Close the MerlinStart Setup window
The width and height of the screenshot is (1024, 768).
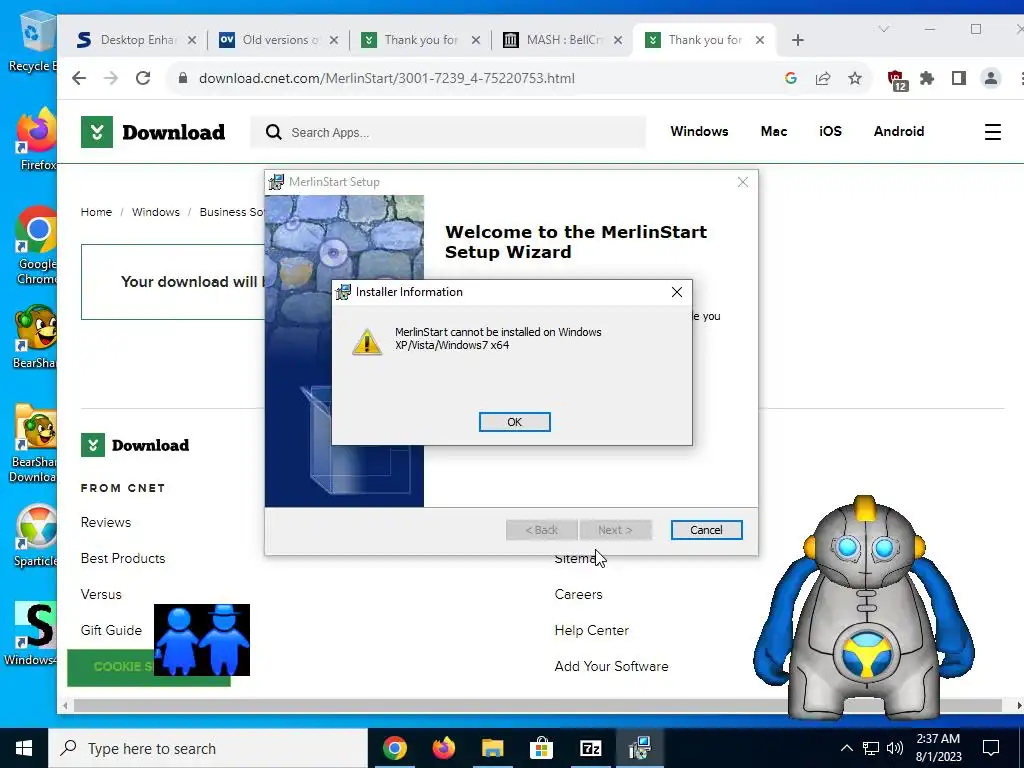click(743, 182)
